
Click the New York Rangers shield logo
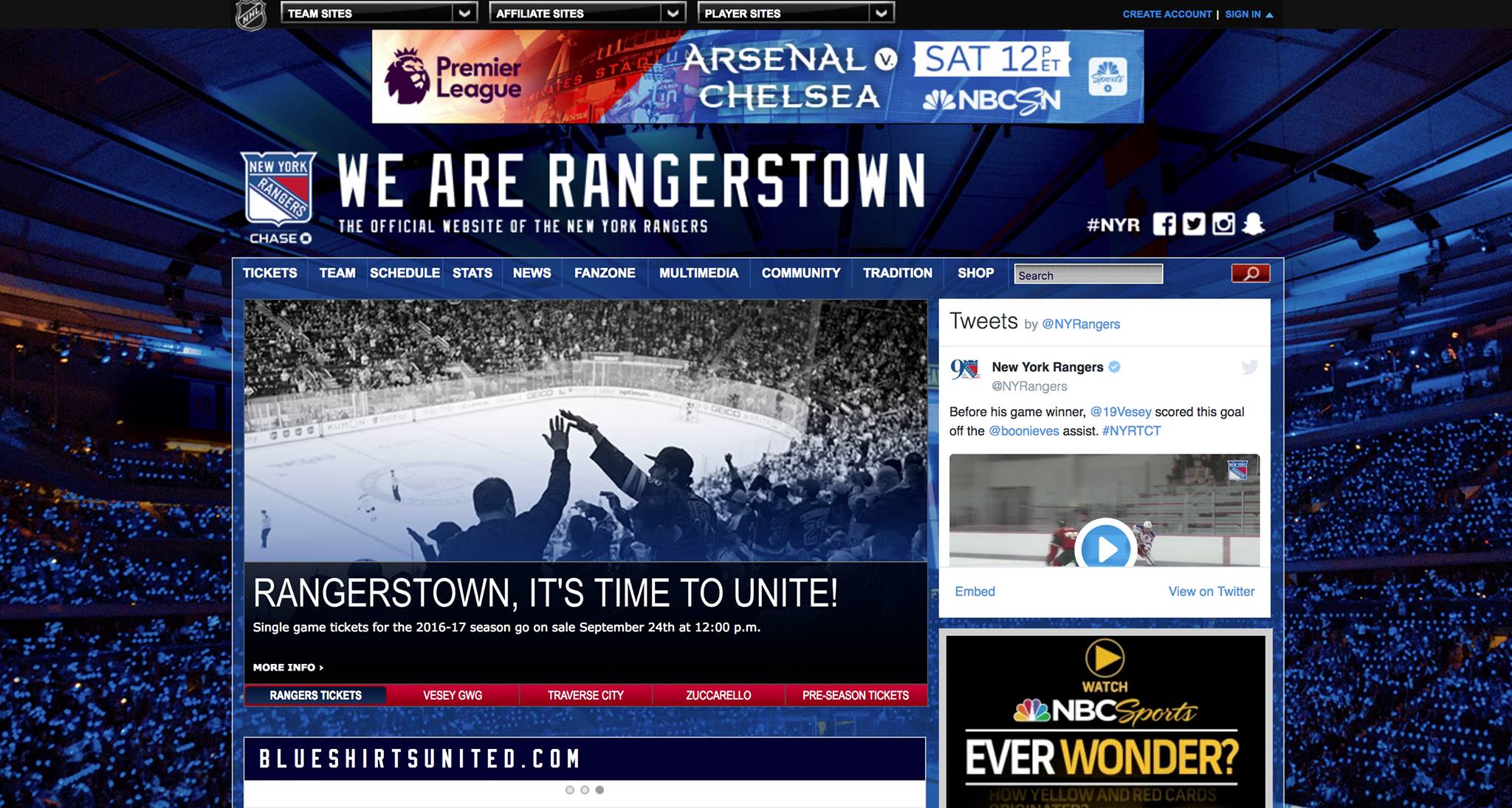(x=278, y=188)
